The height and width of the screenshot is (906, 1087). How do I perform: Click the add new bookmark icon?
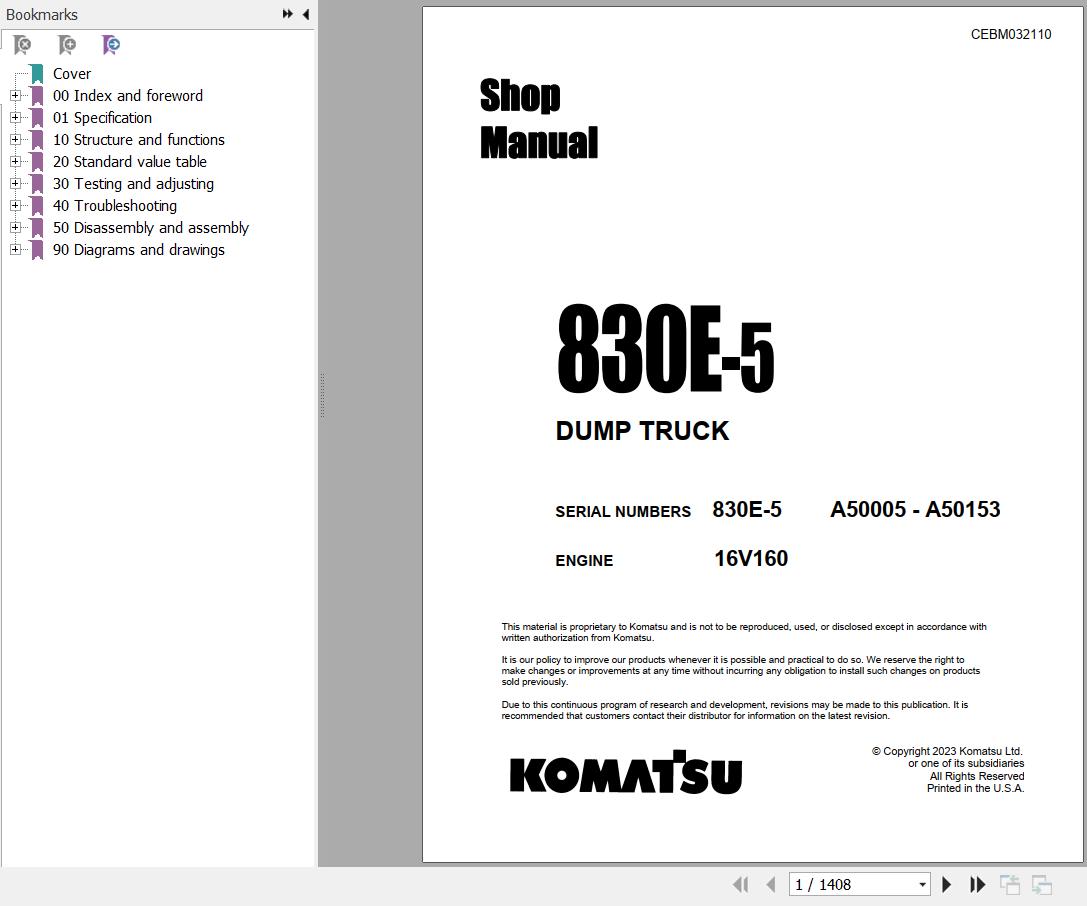click(67, 46)
